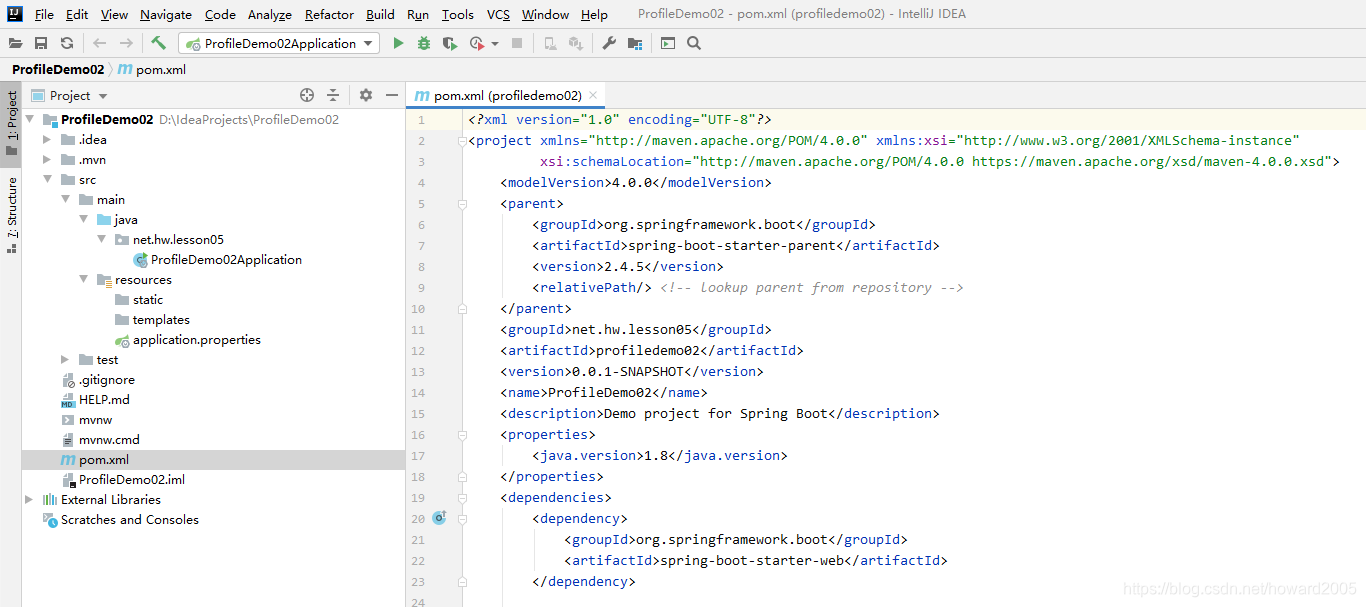Click the Save All toolbar icon
This screenshot has width=1366, height=607.
point(41,43)
